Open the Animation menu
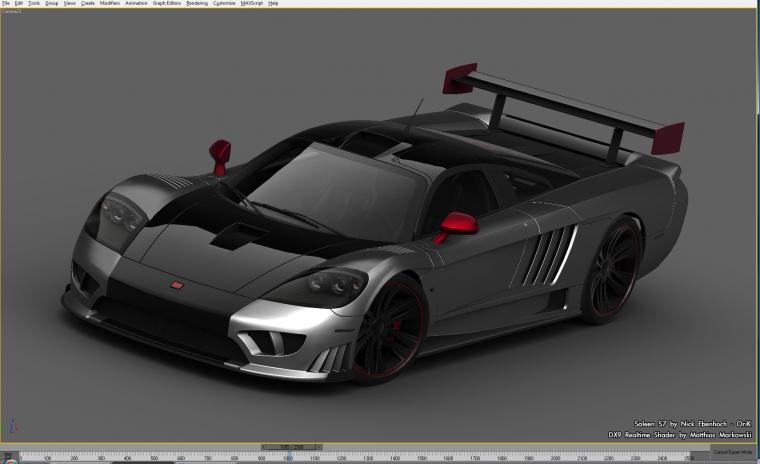The height and width of the screenshot is (464, 760). click(x=136, y=3)
